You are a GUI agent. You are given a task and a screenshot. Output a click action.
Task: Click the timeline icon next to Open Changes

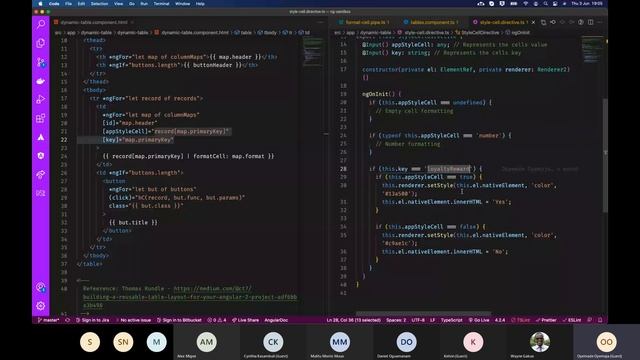click(553, 22)
